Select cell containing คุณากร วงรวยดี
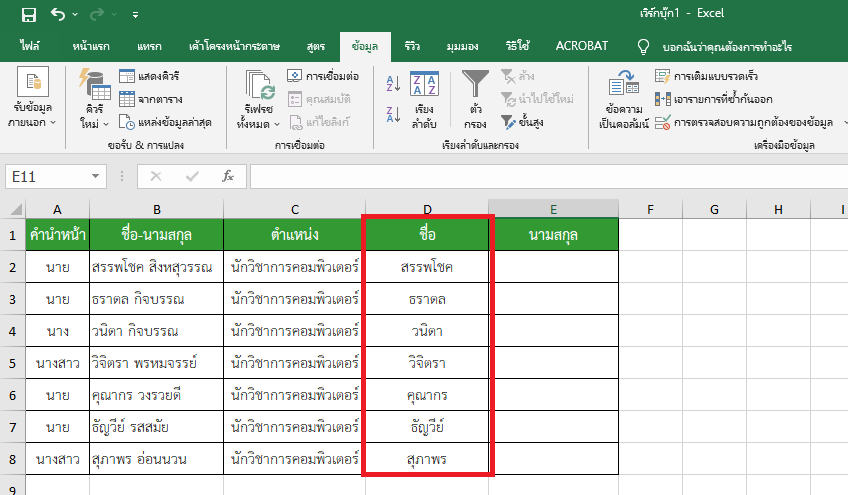Image resolution: width=848 pixels, height=495 pixels. pyautogui.click(x=156, y=395)
